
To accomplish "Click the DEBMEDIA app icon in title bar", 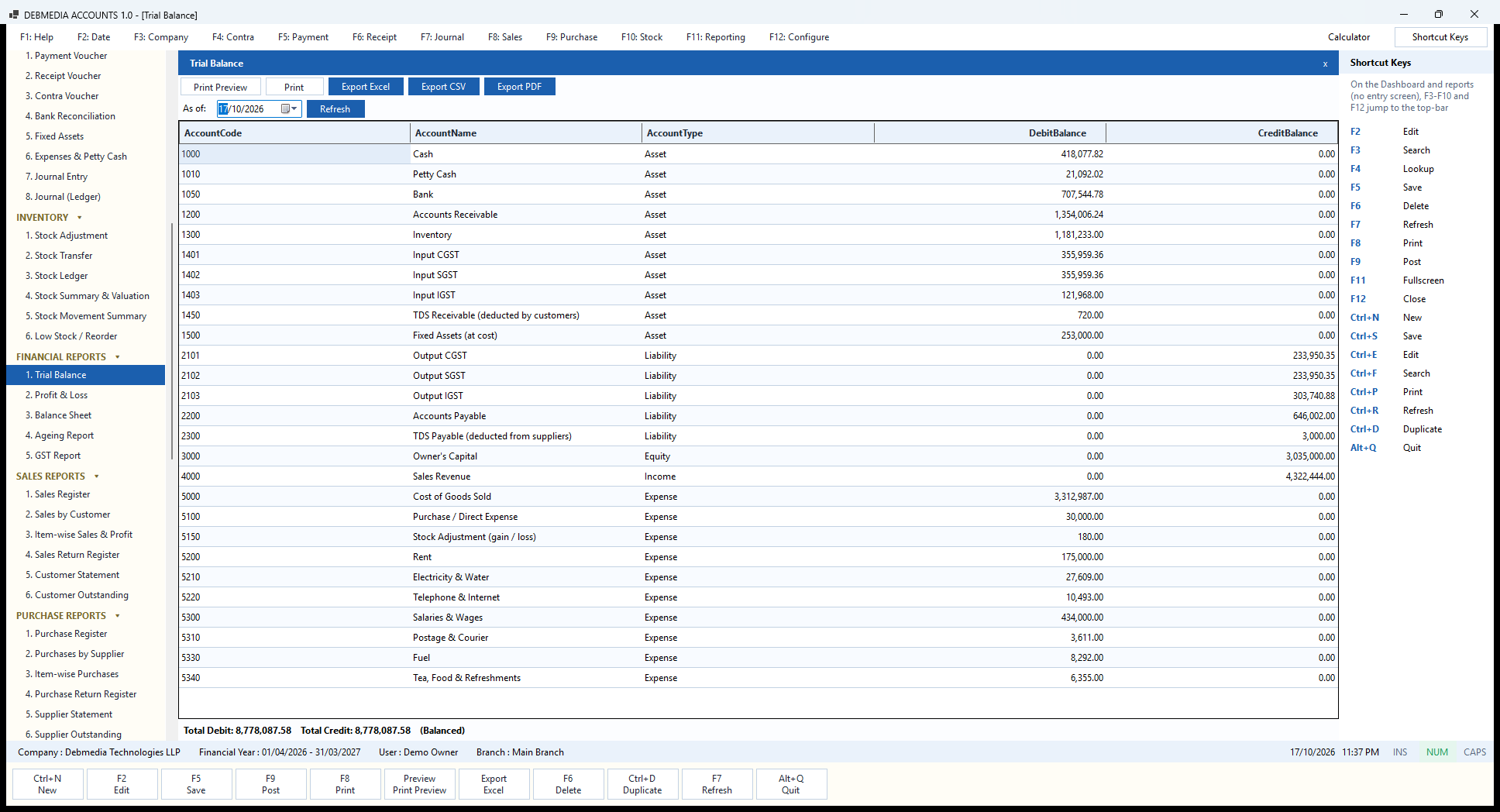I will coord(13,15).
